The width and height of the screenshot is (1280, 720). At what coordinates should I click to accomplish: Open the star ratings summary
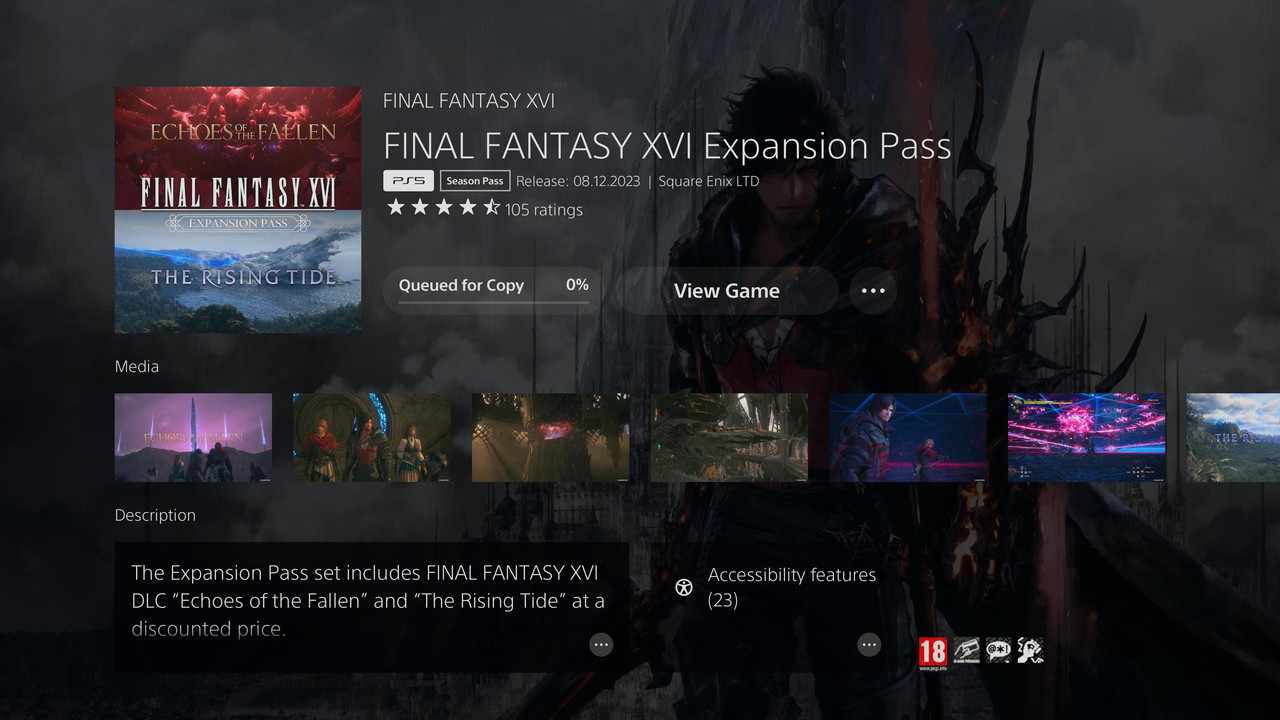pyautogui.click(x=484, y=208)
